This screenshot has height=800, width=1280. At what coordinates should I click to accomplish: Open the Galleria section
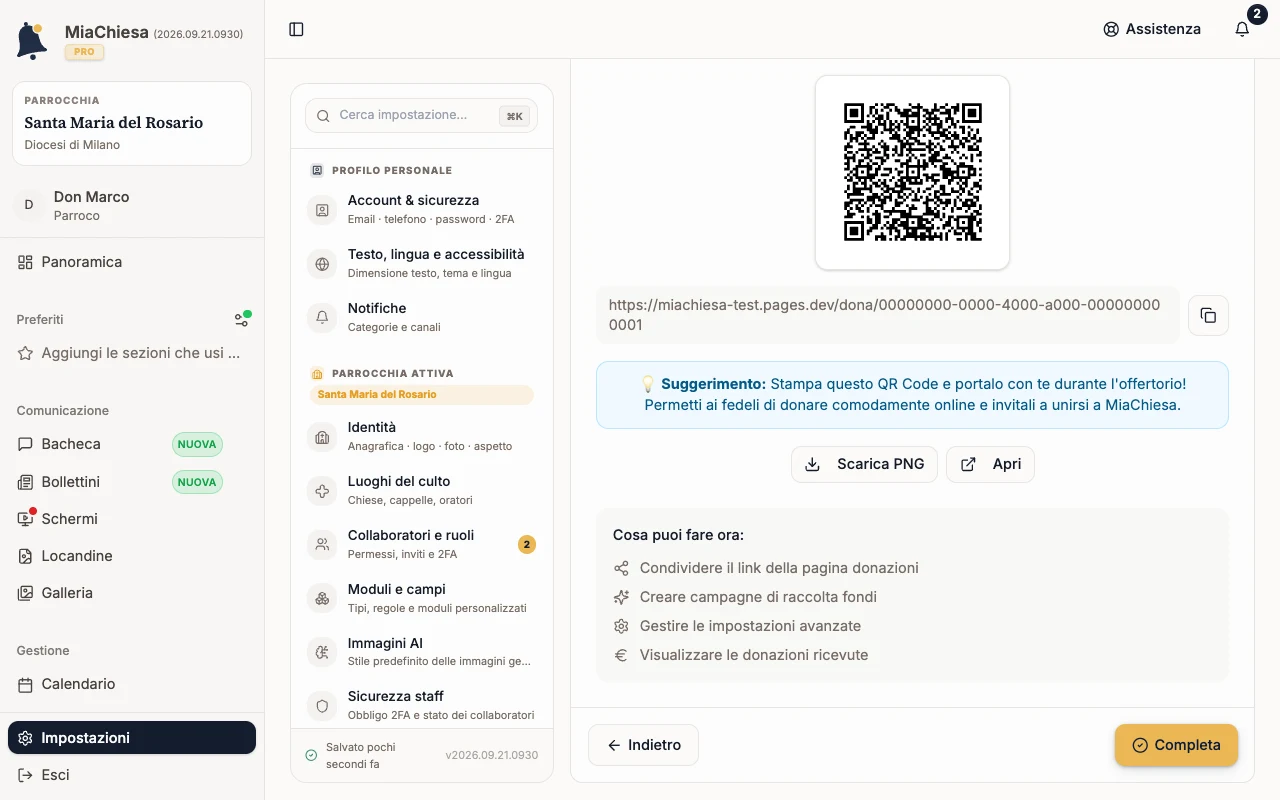(132, 593)
